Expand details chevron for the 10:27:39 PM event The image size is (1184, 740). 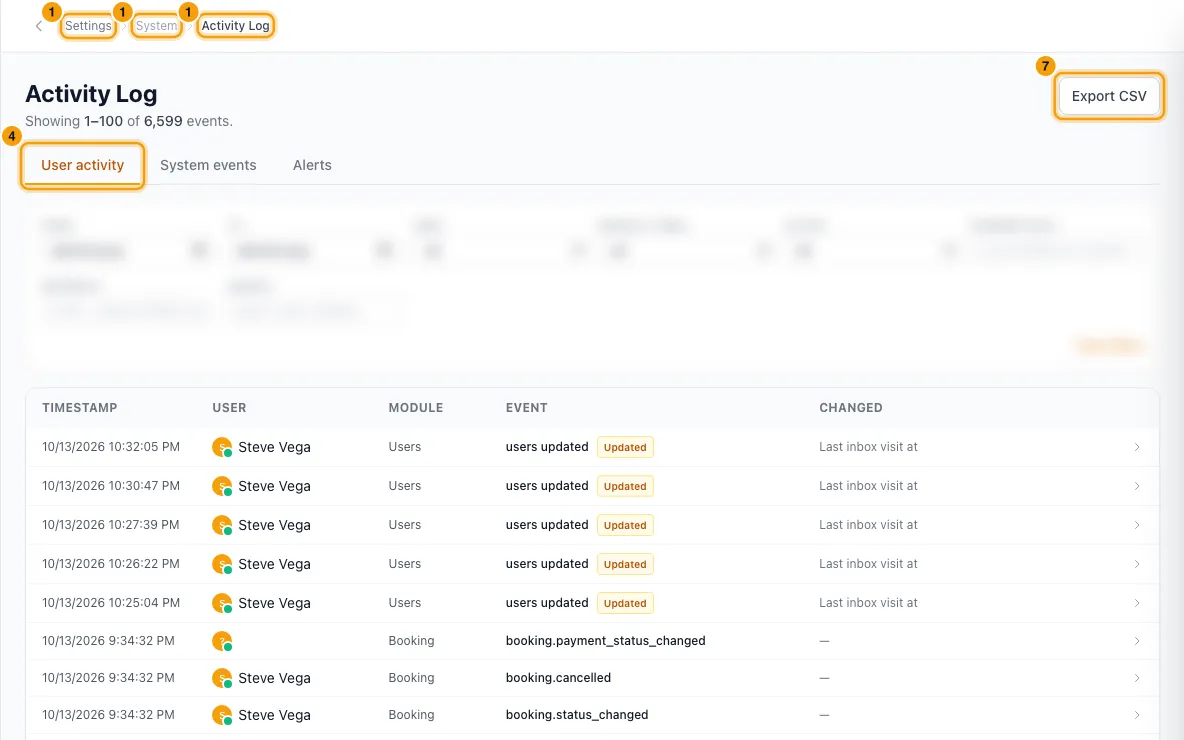point(1136,525)
